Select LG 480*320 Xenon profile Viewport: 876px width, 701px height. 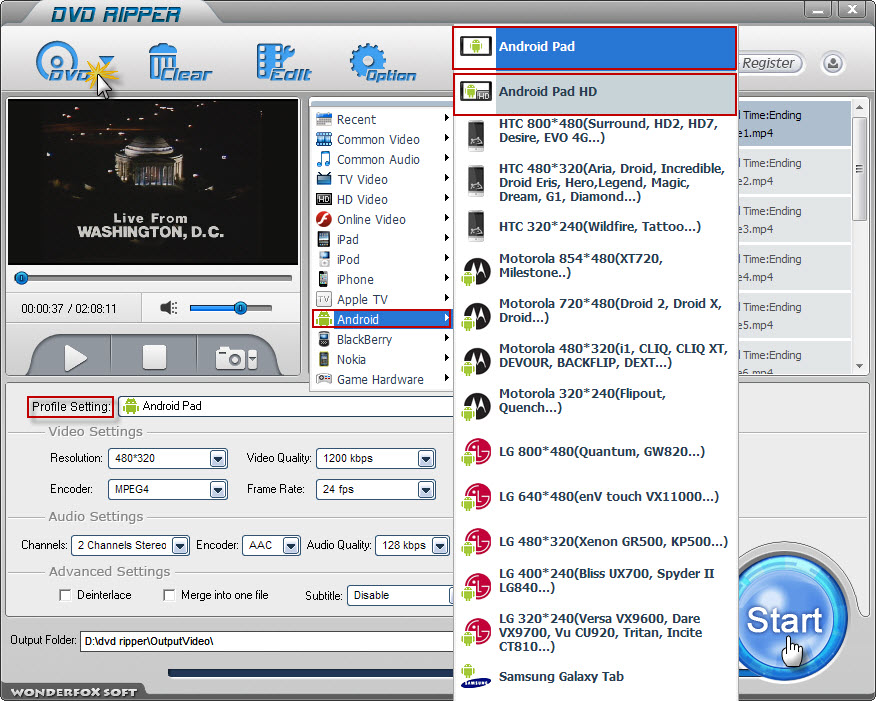point(594,541)
